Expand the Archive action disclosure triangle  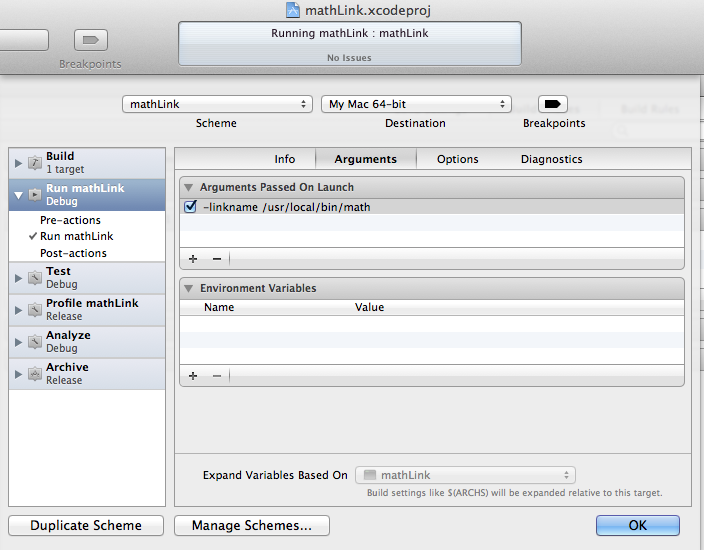tap(18, 374)
